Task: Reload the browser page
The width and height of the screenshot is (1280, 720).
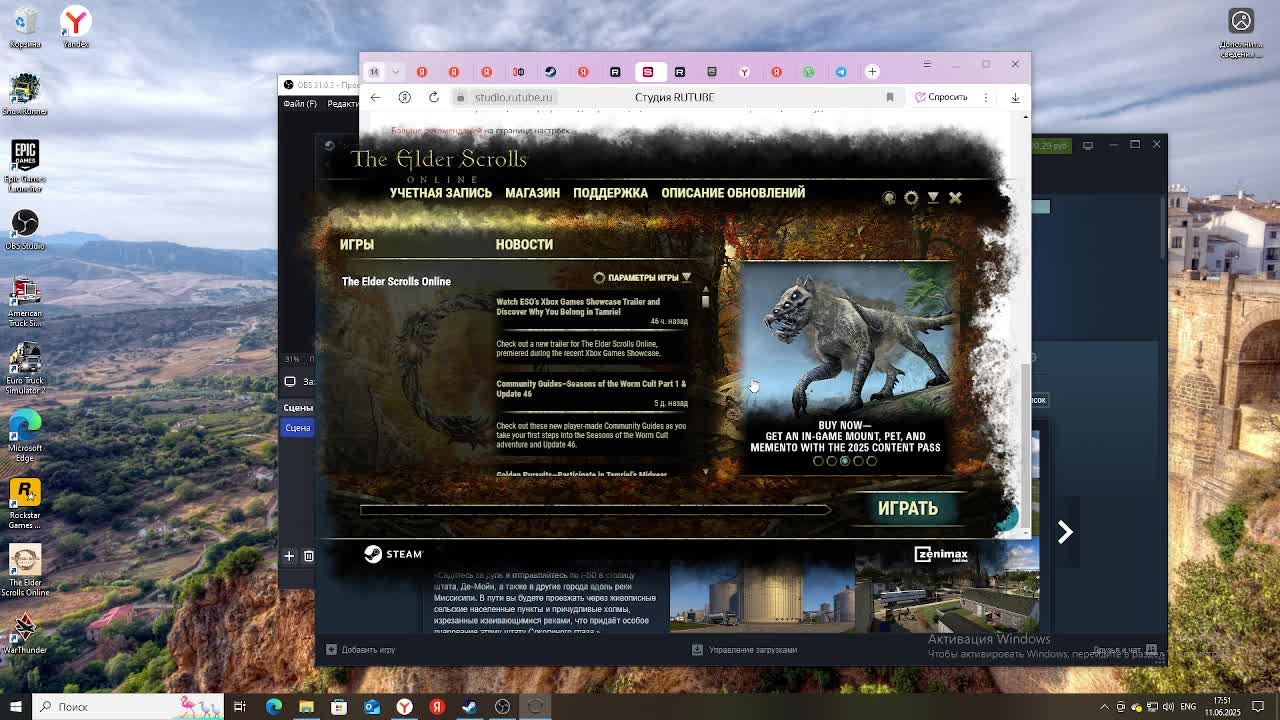Action: pos(434,97)
